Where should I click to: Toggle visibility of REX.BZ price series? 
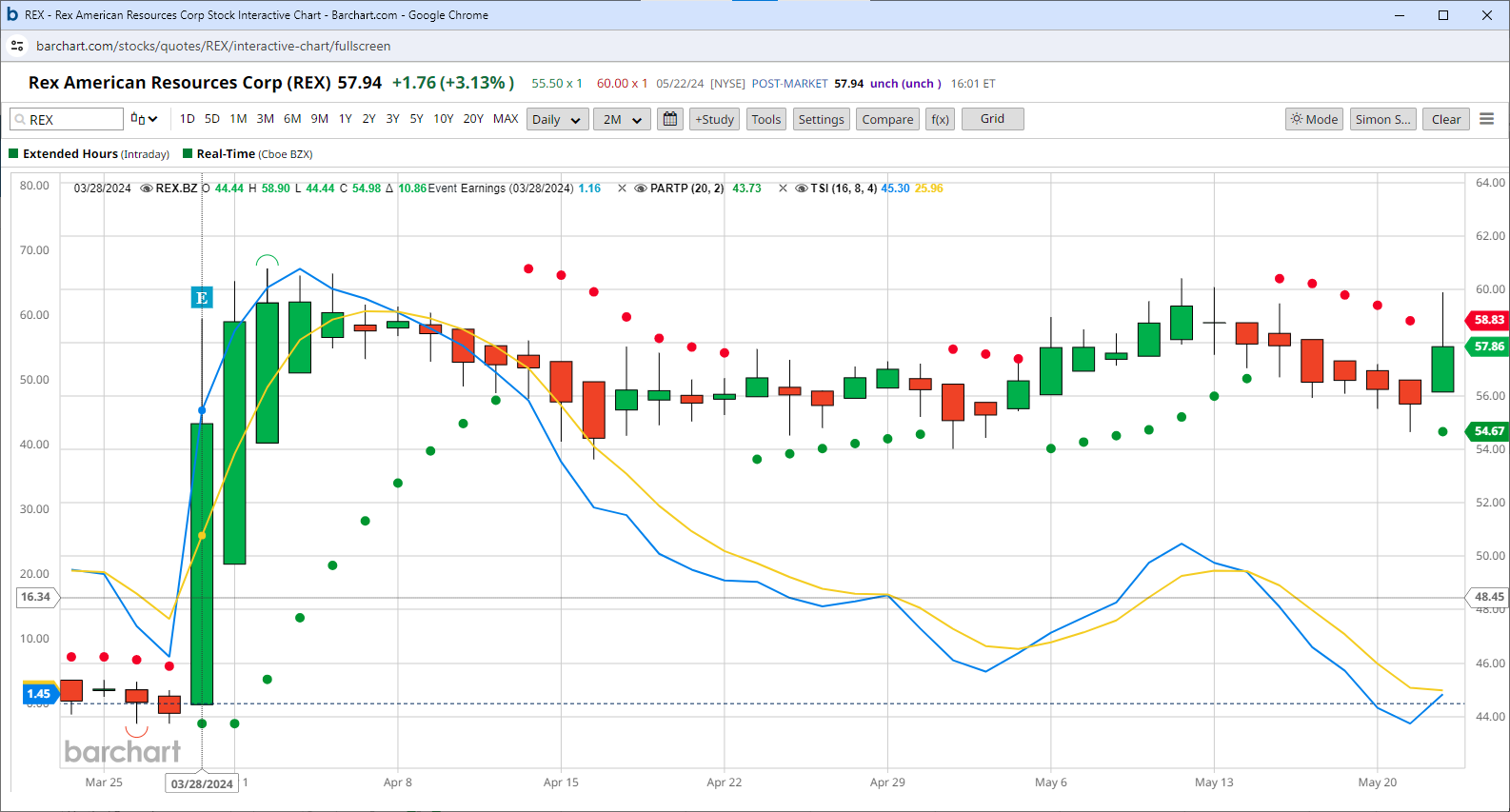pyautogui.click(x=147, y=188)
